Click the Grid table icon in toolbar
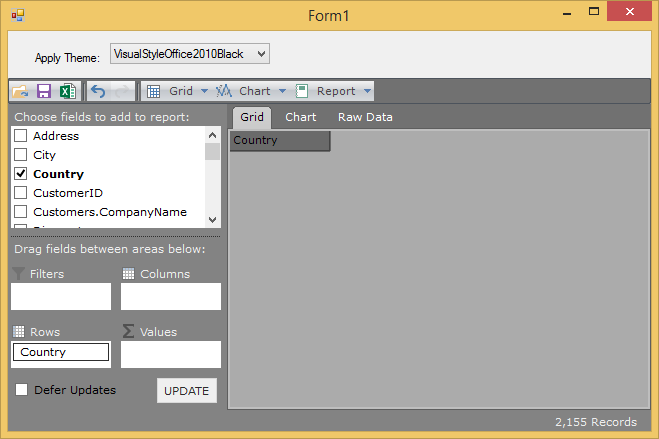Image resolution: width=659 pixels, height=439 pixels. point(154,91)
